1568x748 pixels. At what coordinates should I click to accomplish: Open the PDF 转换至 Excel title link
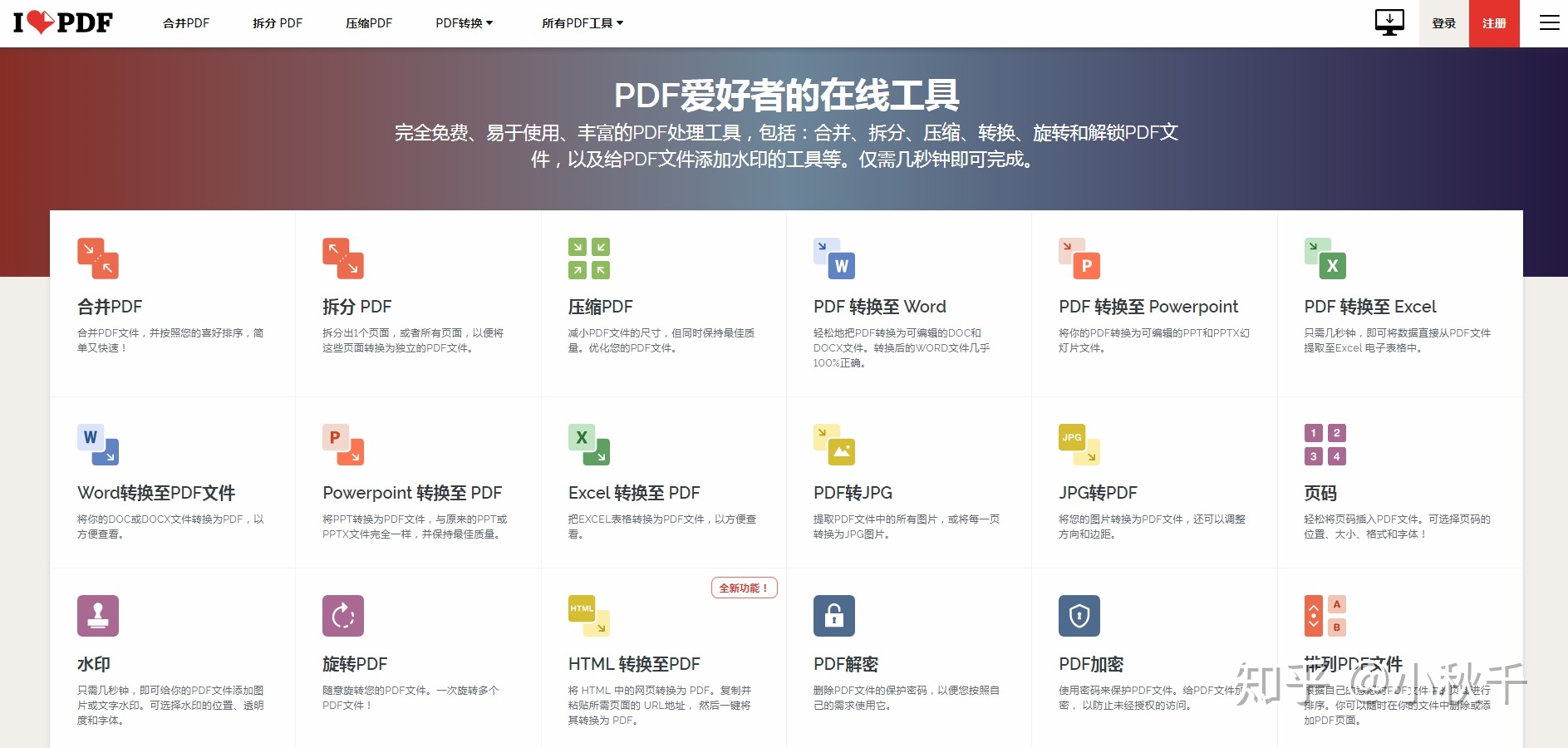1370,307
